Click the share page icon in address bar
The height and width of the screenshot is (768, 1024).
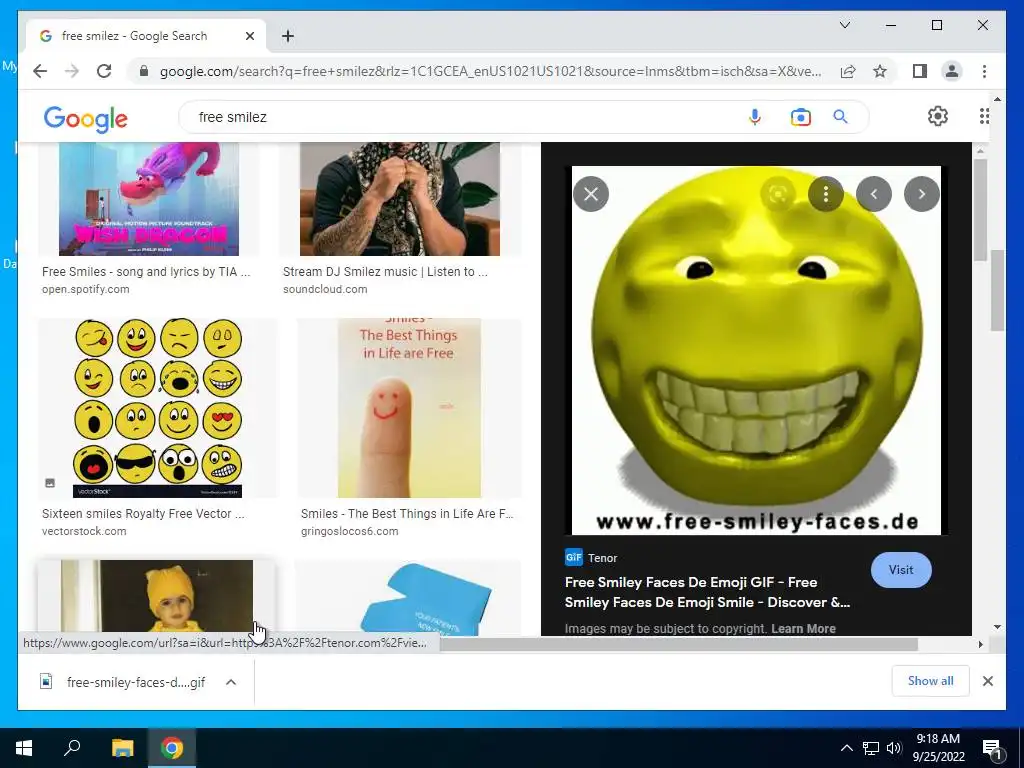[x=848, y=71]
